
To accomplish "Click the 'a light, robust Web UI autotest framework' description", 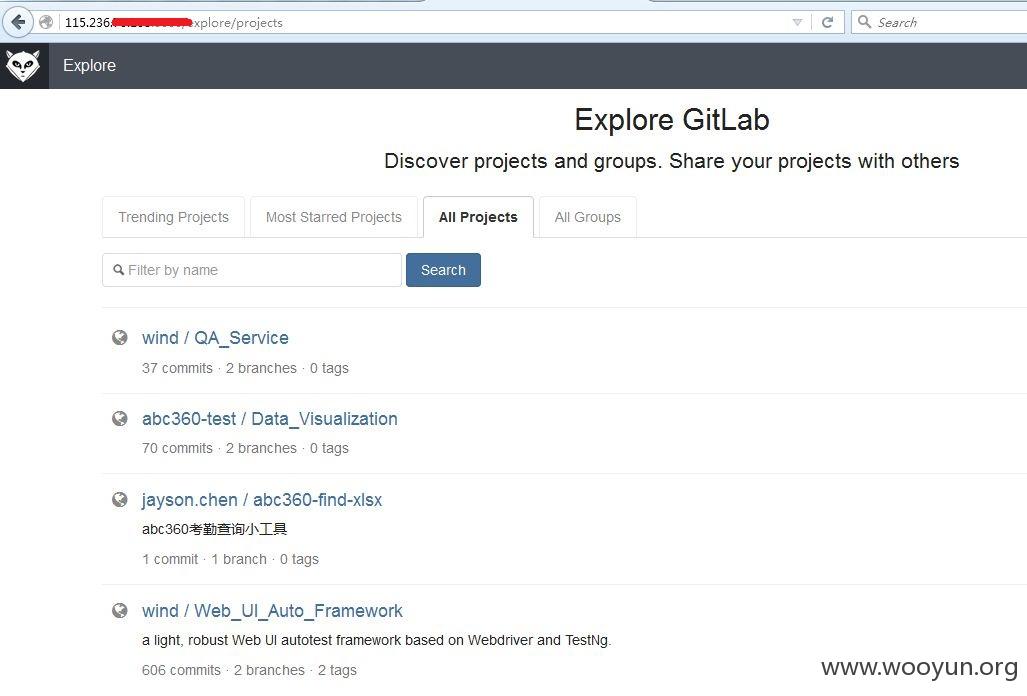I will pos(377,640).
